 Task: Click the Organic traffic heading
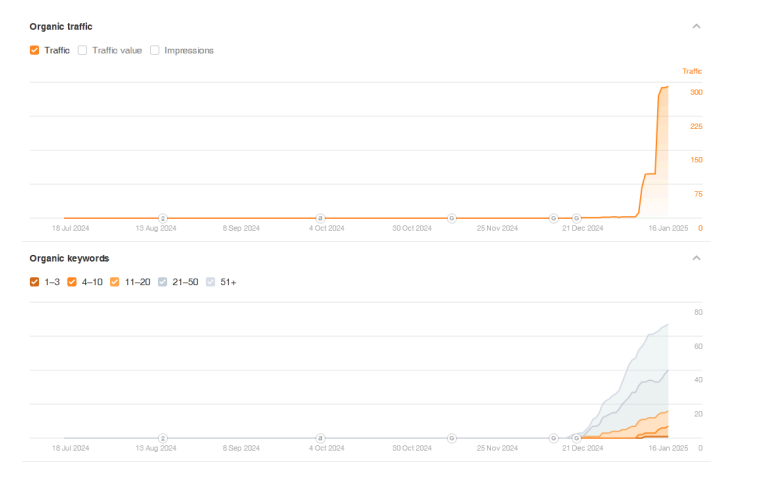pos(61,26)
